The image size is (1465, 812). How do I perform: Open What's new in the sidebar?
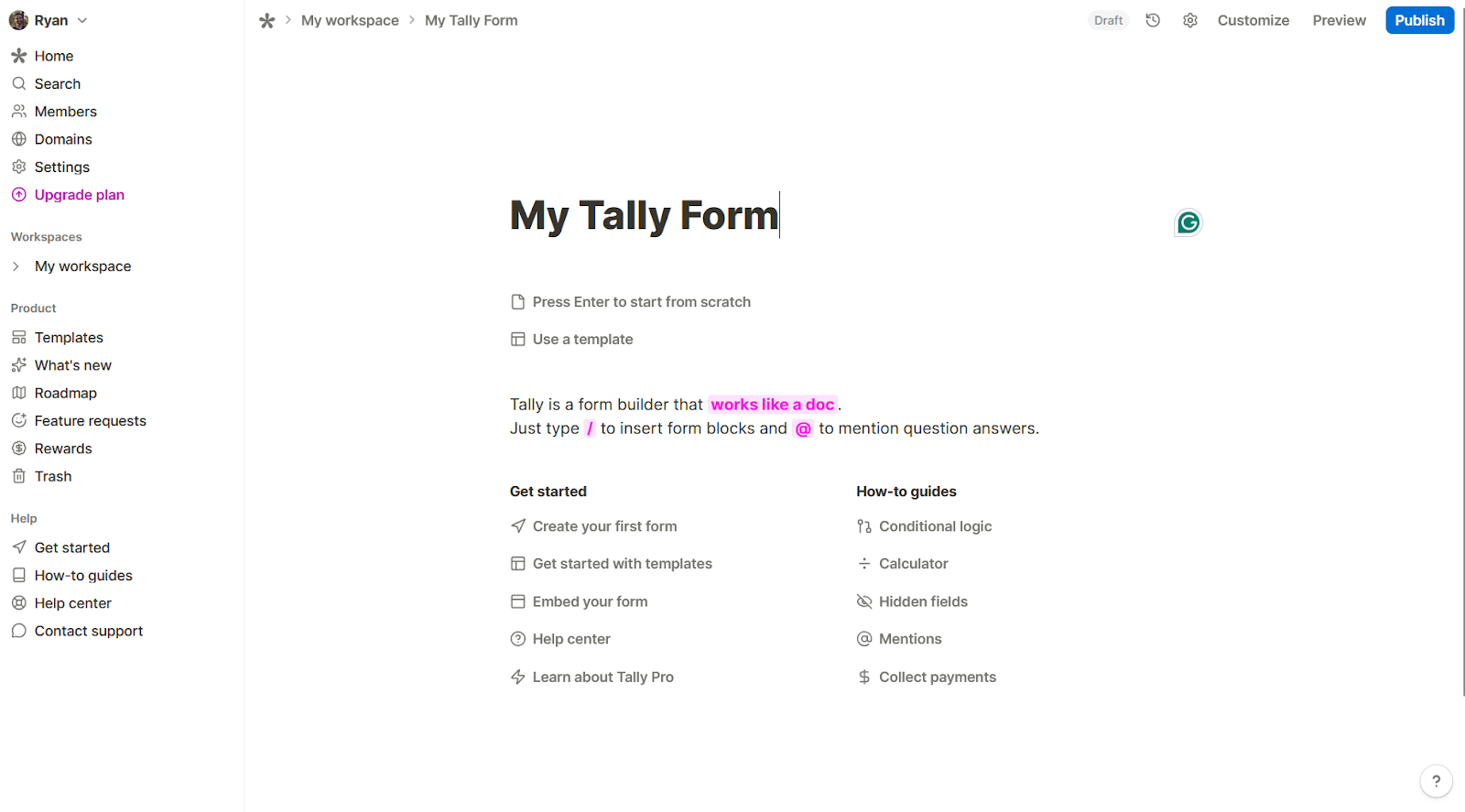72,364
